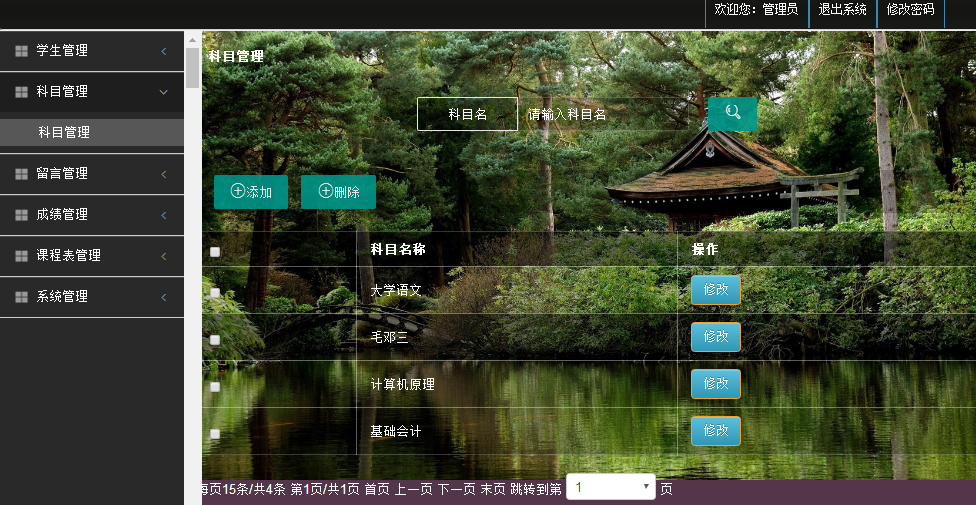
Task: Click the 科目名称 column header
Action: point(398,250)
